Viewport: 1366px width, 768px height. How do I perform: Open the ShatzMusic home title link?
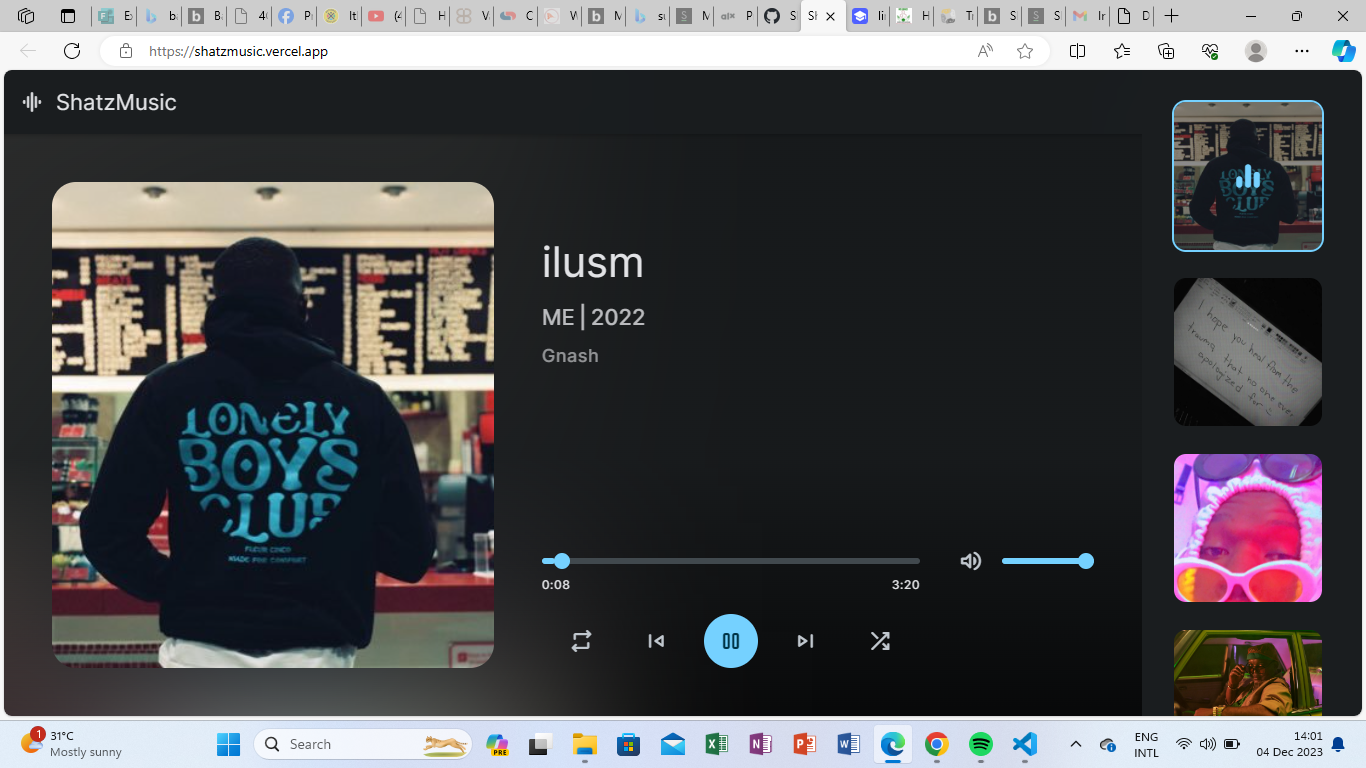[116, 102]
